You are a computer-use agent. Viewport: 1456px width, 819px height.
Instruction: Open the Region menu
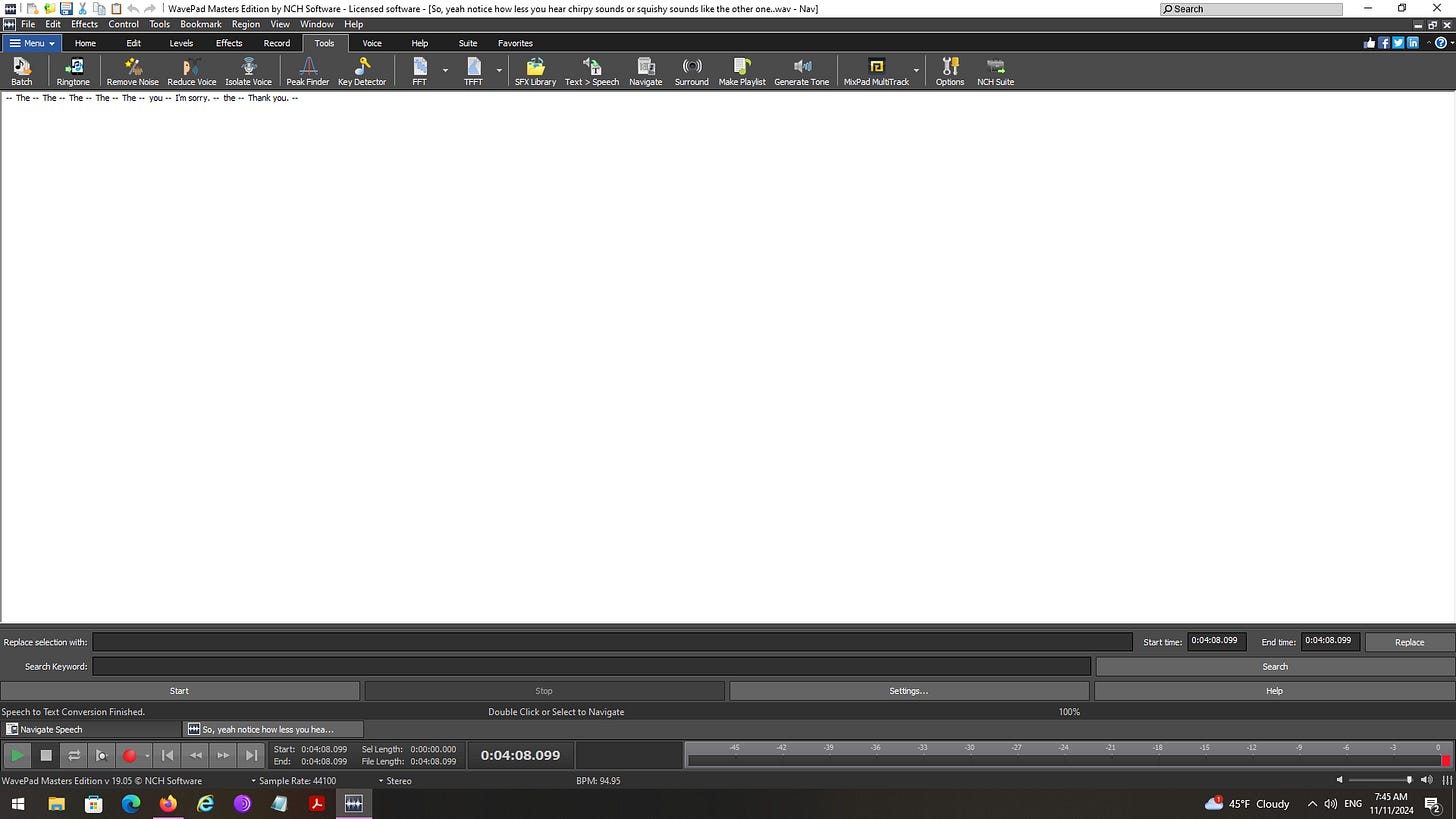pos(246,24)
